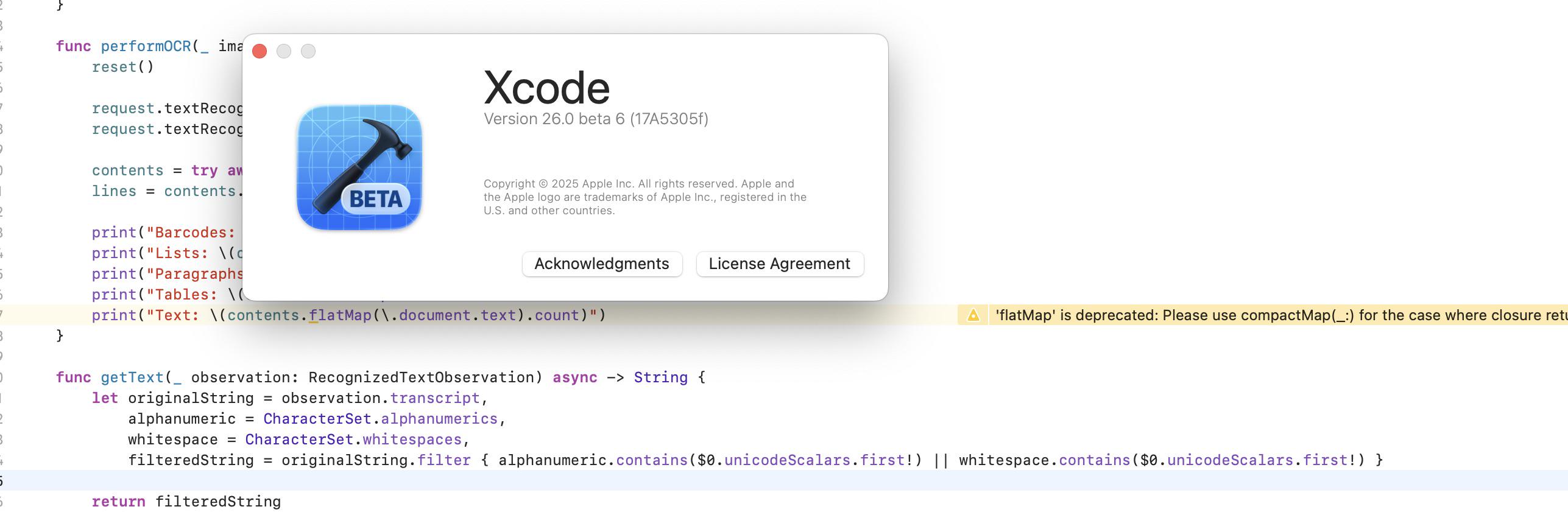Screen dimensions: 1568x515
Task: Click document key path in flatMap call
Action: [435, 315]
